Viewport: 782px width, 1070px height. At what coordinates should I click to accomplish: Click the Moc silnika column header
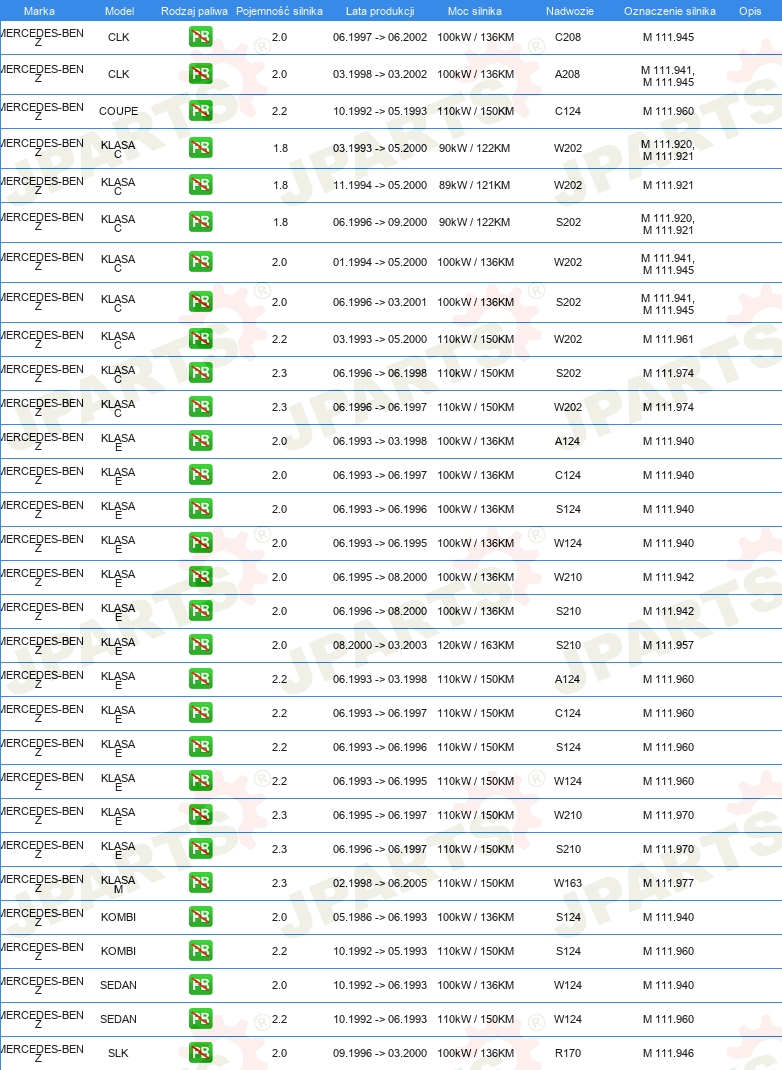(475, 11)
